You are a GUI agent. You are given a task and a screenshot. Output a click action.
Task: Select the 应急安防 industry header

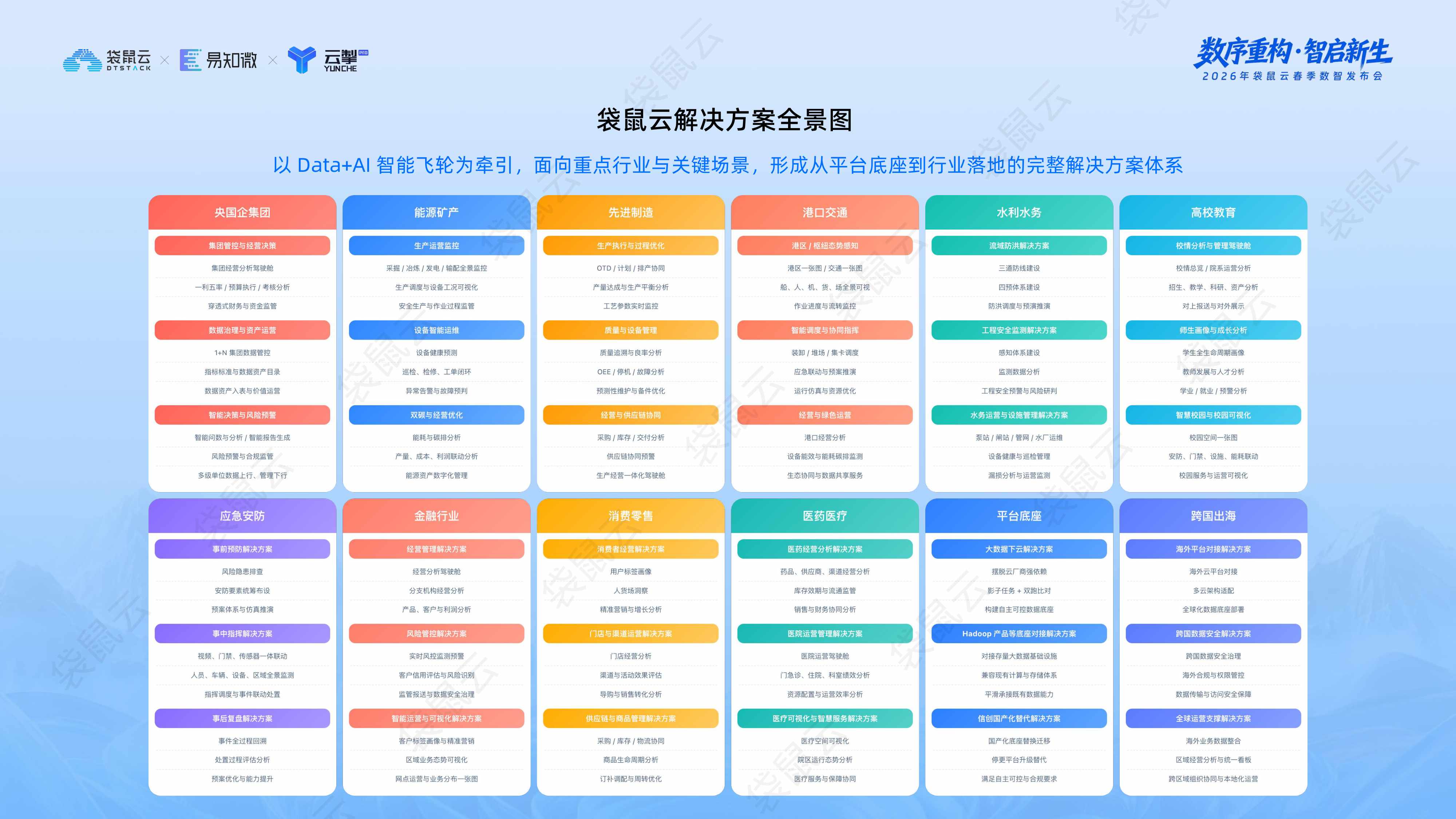pos(242,516)
